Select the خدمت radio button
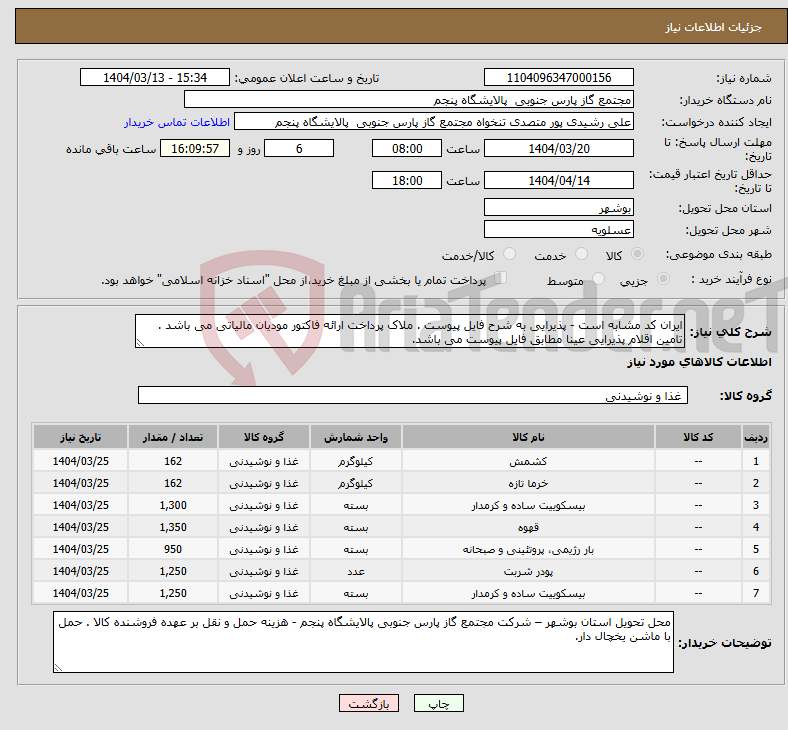This screenshot has width=788, height=730. pyautogui.click(x=581, y=254)
